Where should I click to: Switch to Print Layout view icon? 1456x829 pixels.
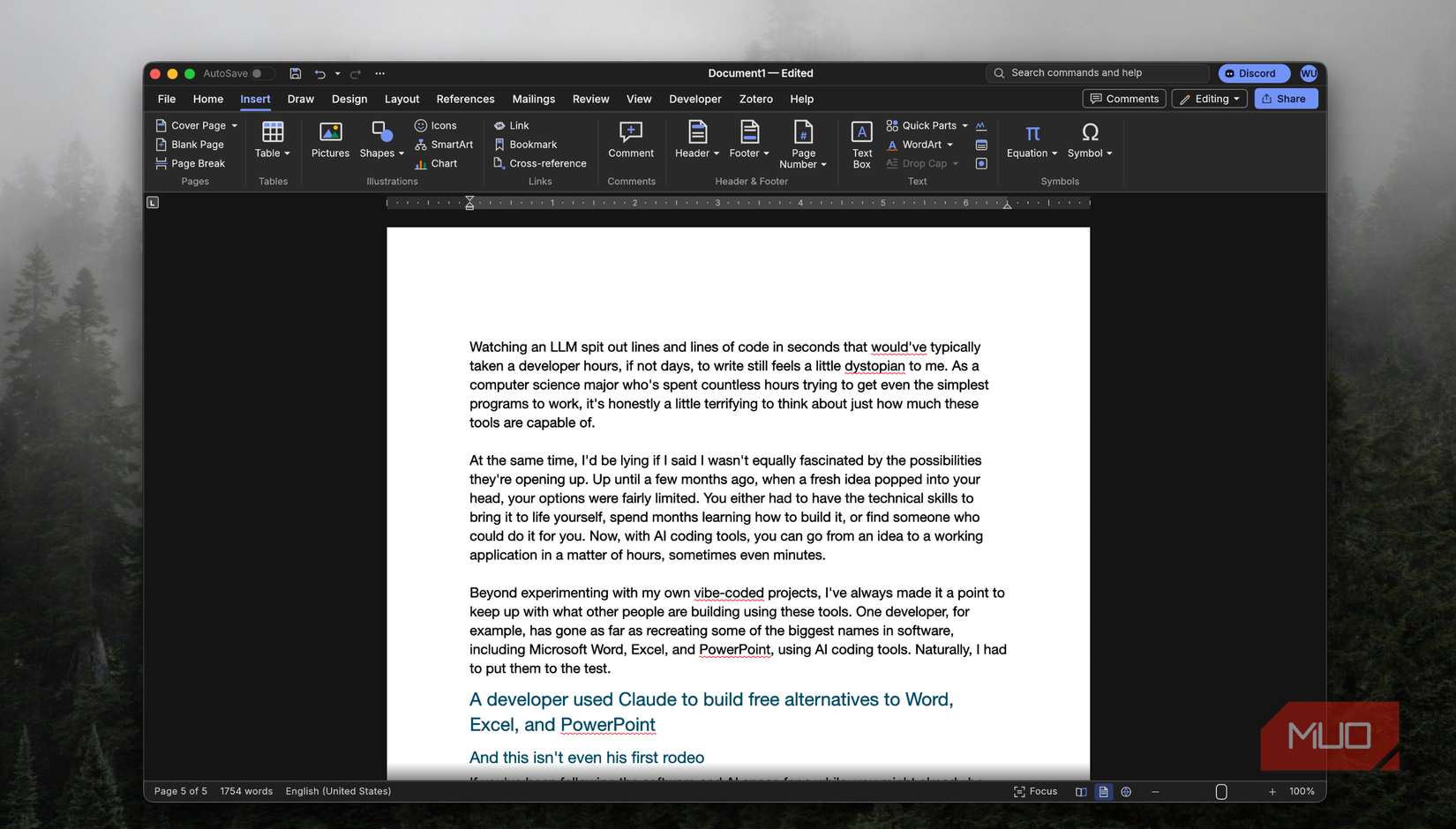(x=1103, y=792)
